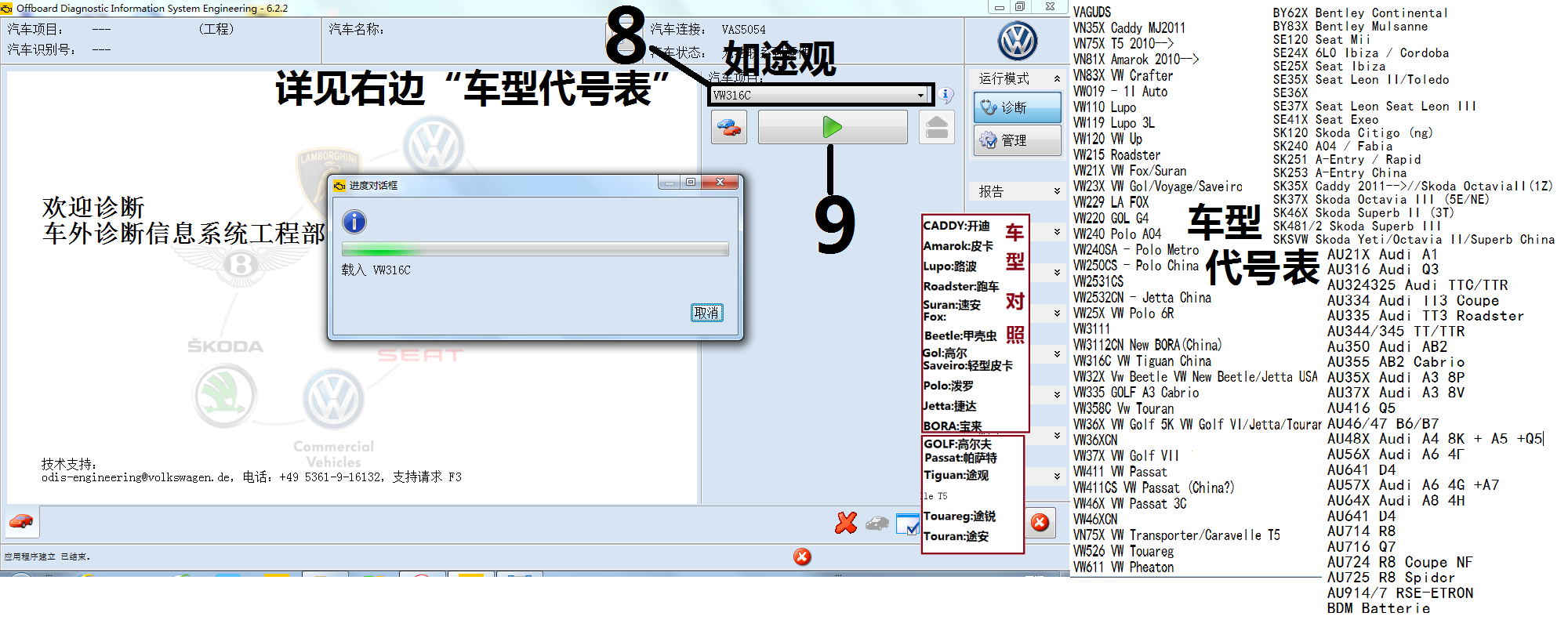Click the 'VW611 VW Pheaton' line in code table
Viewport: 1568px width, 627px height.
(x=1123, y=567)
